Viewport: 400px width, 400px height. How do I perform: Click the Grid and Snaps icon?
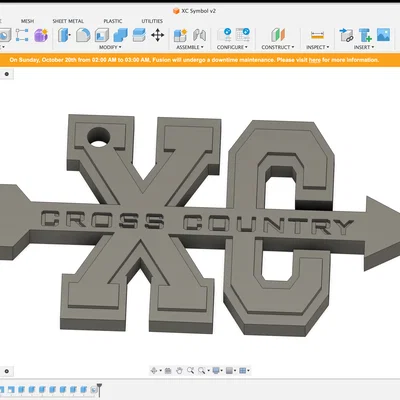229,370
